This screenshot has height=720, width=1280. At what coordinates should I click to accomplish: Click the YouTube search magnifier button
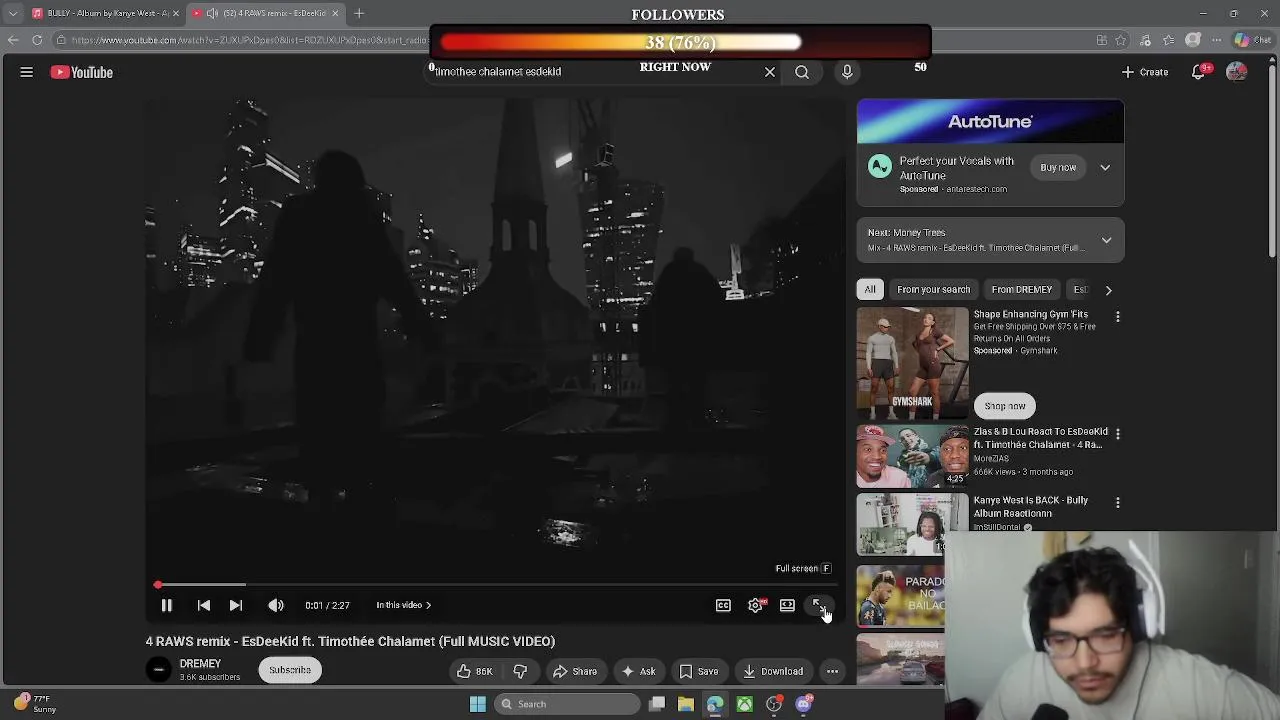tap(802, 72)
